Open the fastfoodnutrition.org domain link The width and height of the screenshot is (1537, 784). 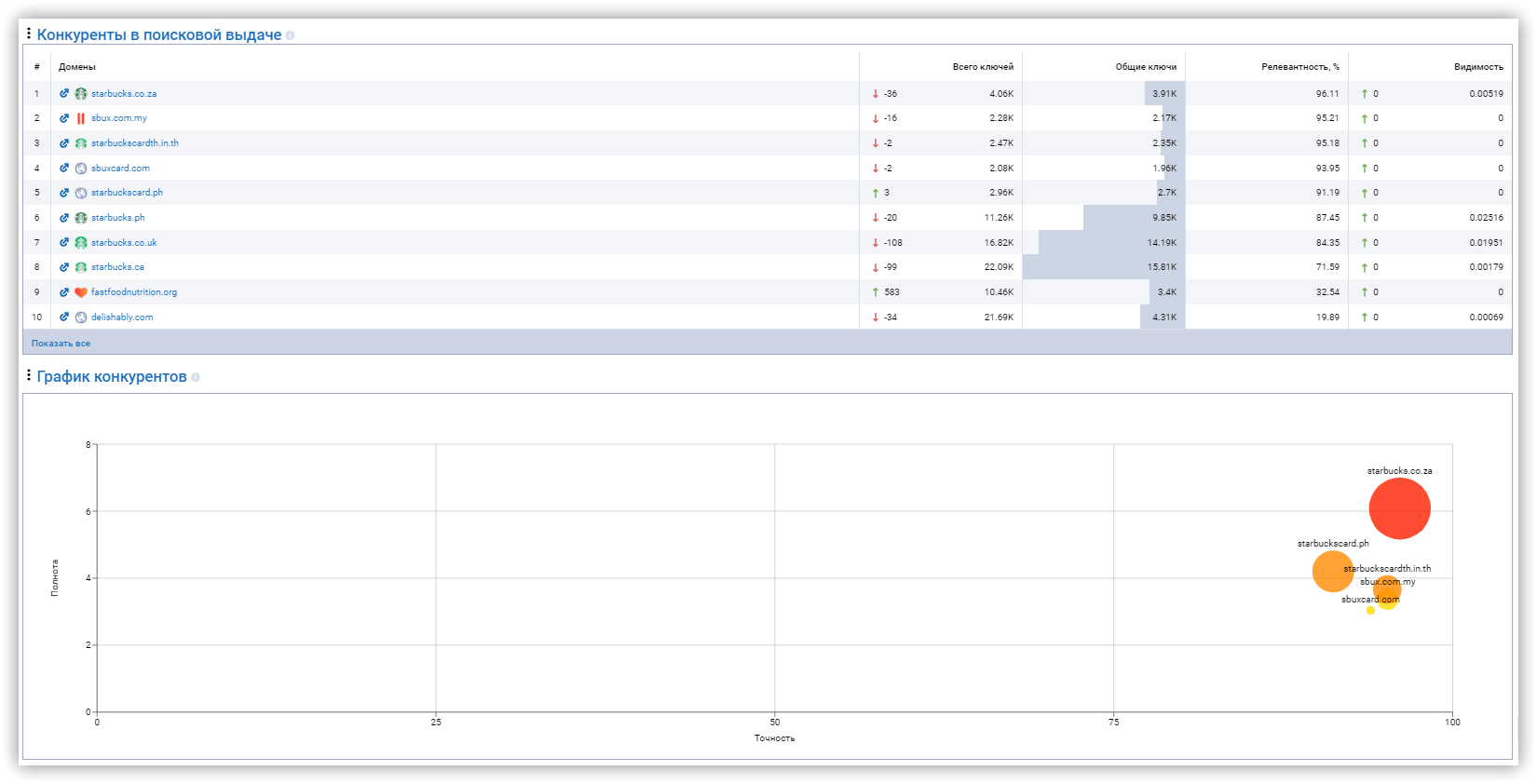pos(134,292)
